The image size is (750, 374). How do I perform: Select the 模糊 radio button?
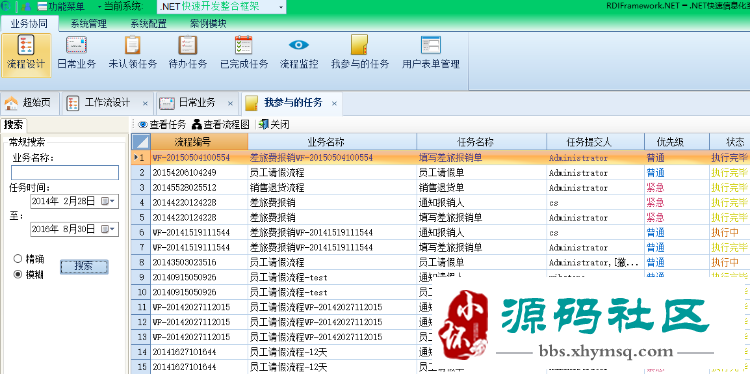(x=18, y=275)
